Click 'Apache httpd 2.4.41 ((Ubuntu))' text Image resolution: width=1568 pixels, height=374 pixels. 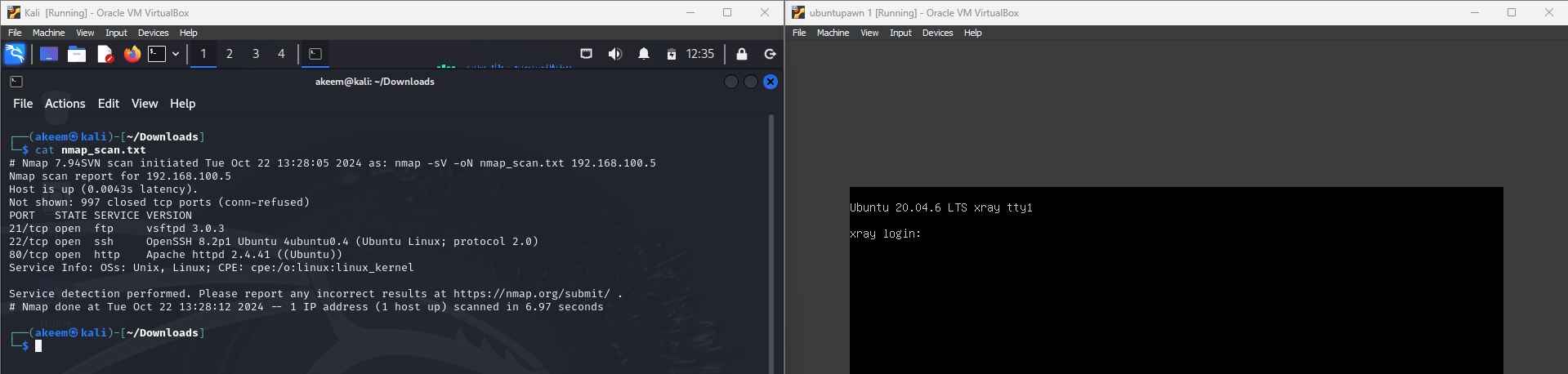pyautogui.click(x=244, y=255)
